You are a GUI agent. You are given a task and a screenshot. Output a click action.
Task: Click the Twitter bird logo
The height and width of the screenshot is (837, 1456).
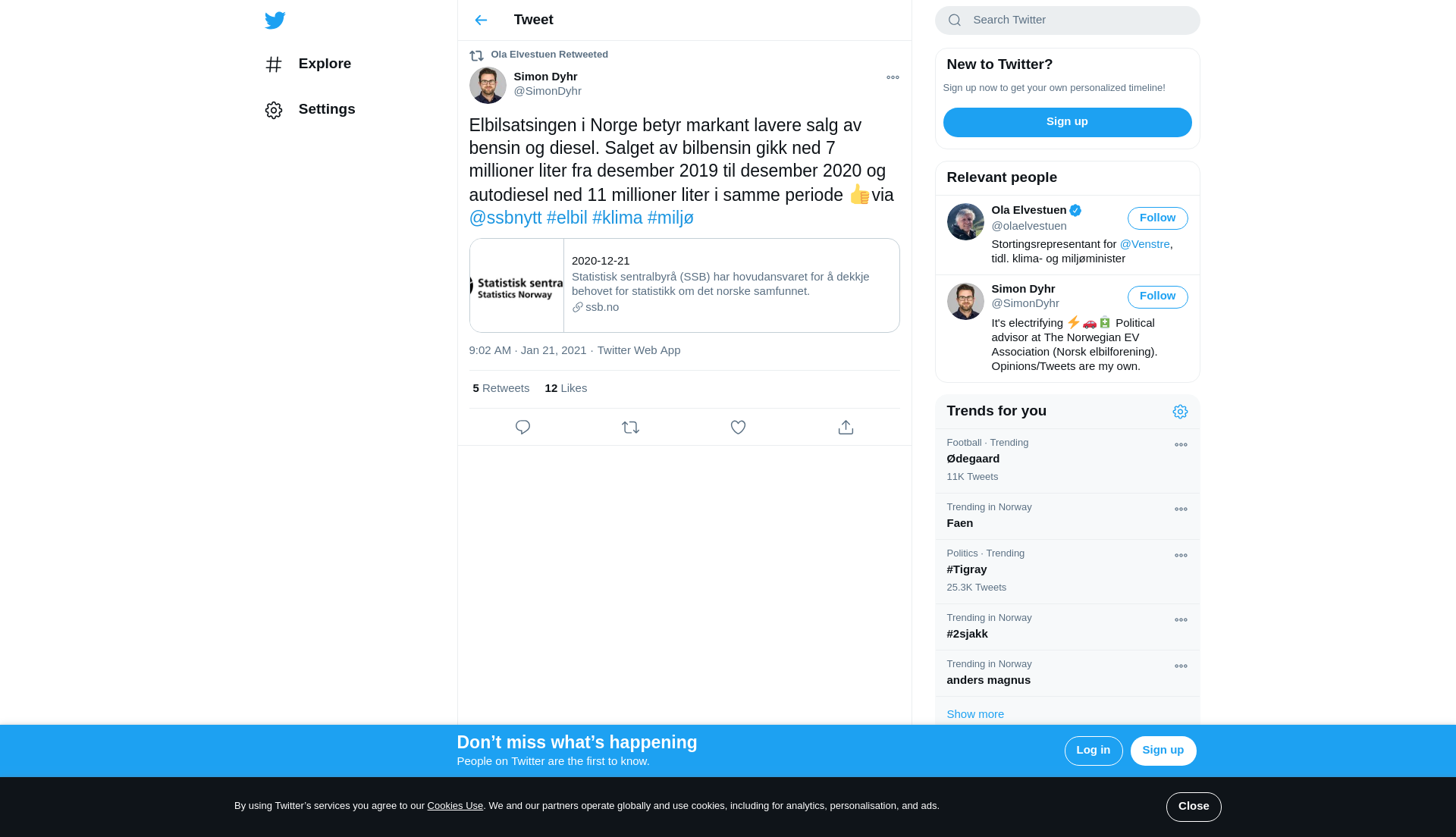[x=275, y=20]
